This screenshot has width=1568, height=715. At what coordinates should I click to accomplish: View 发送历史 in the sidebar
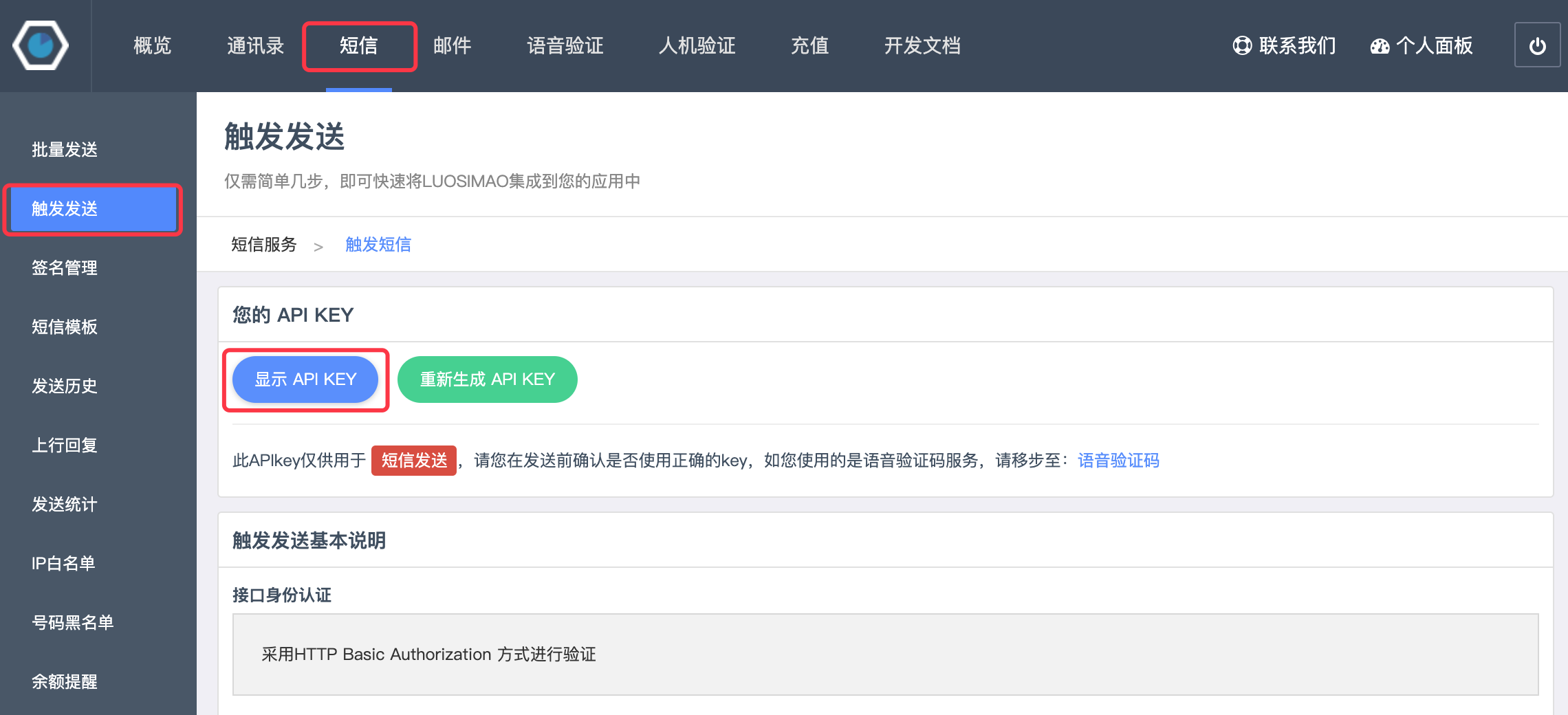coord(65,386)
